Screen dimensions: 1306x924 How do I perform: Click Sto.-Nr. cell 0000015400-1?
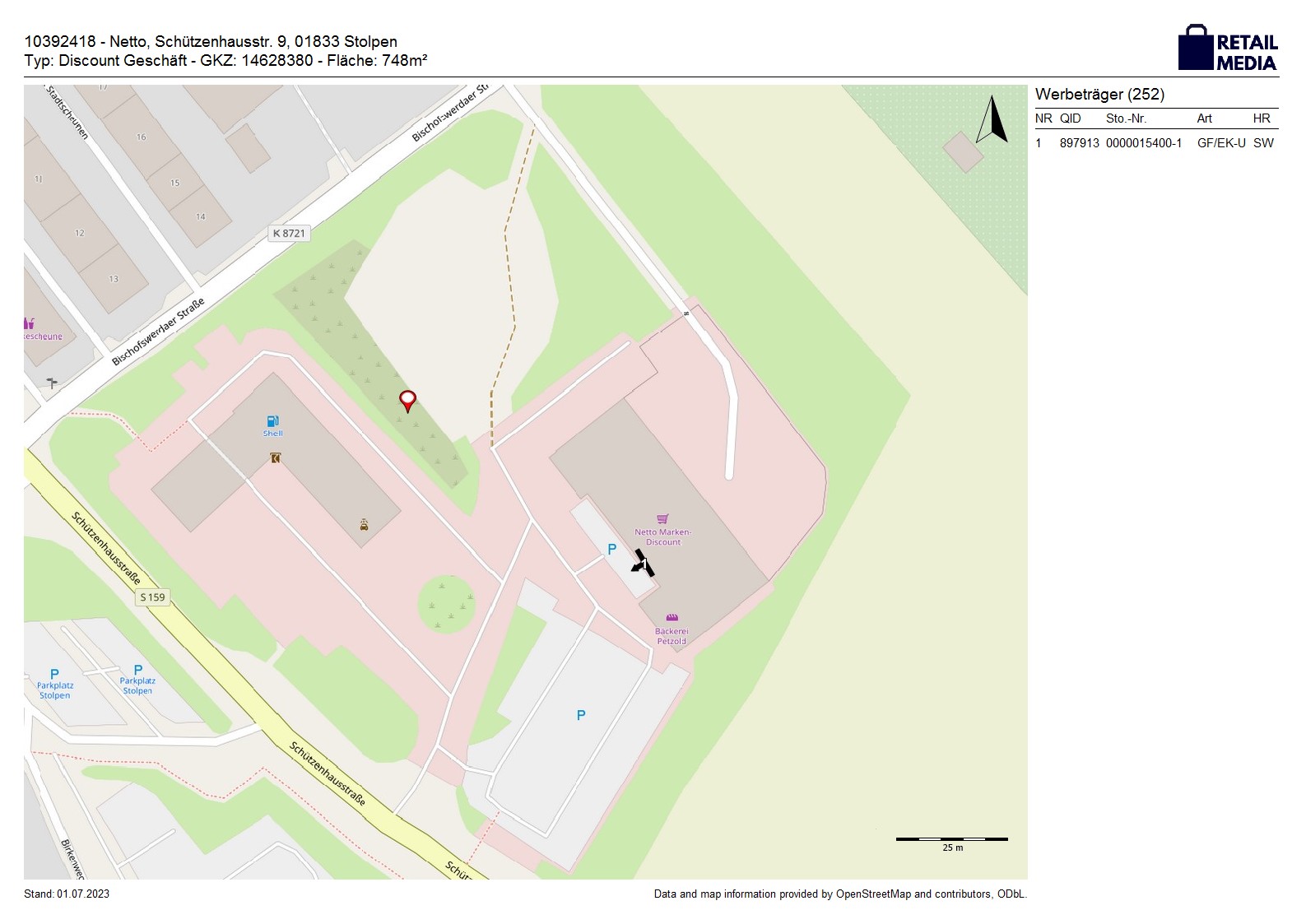click(x=1143, y=143)
